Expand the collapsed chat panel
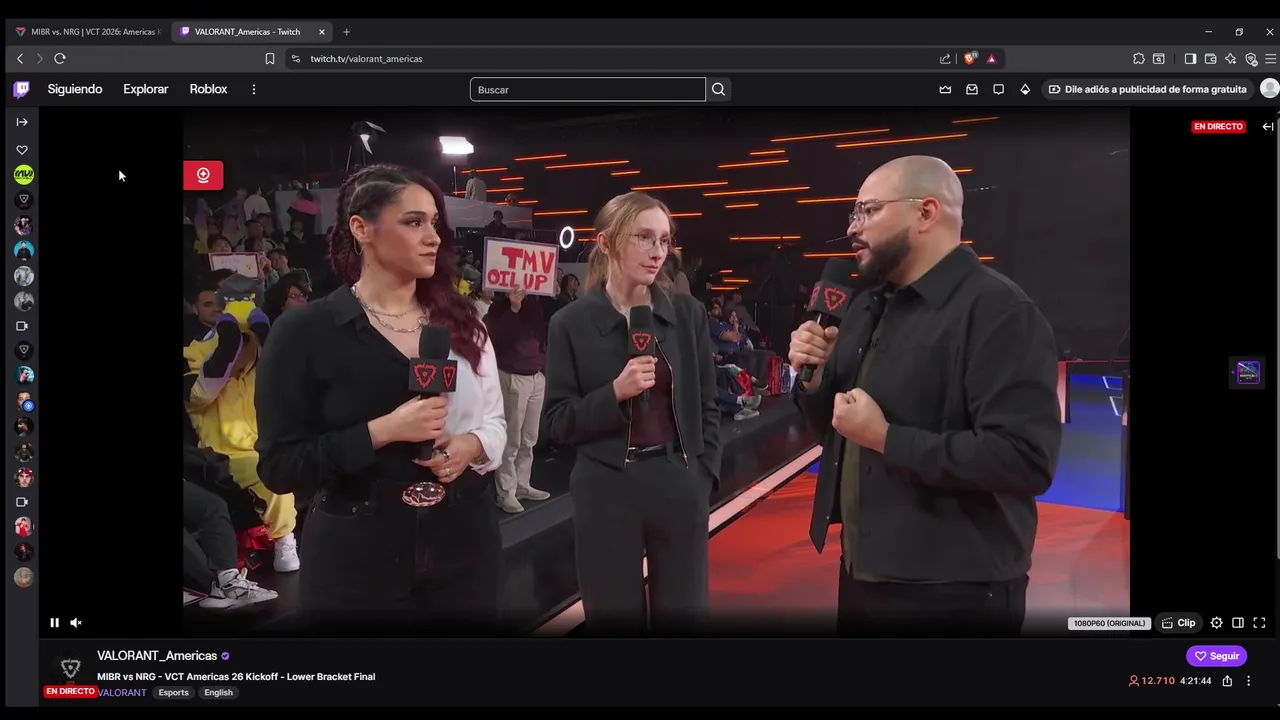The image size is (1280, 720). (1268, 127)
